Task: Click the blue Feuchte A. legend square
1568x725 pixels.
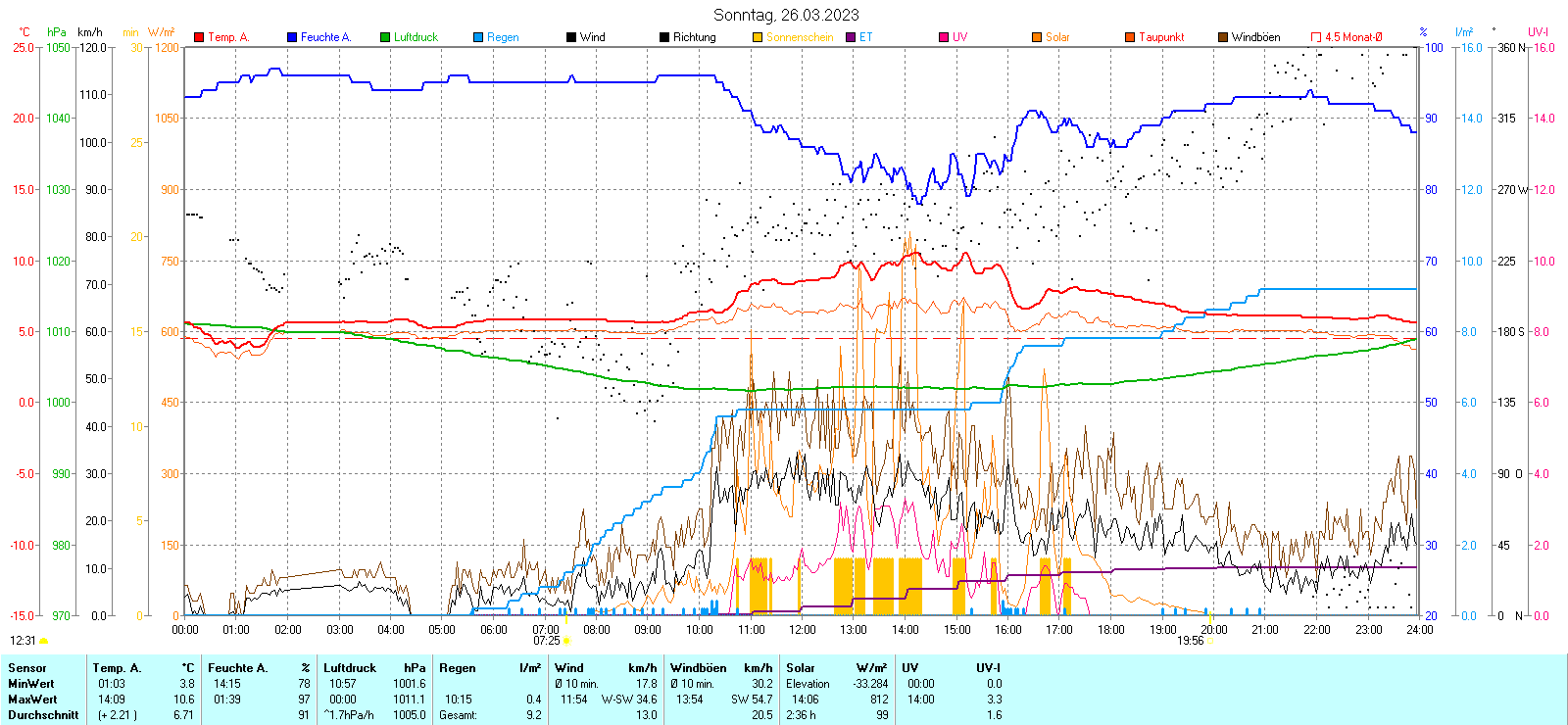Action: point(292,37)
